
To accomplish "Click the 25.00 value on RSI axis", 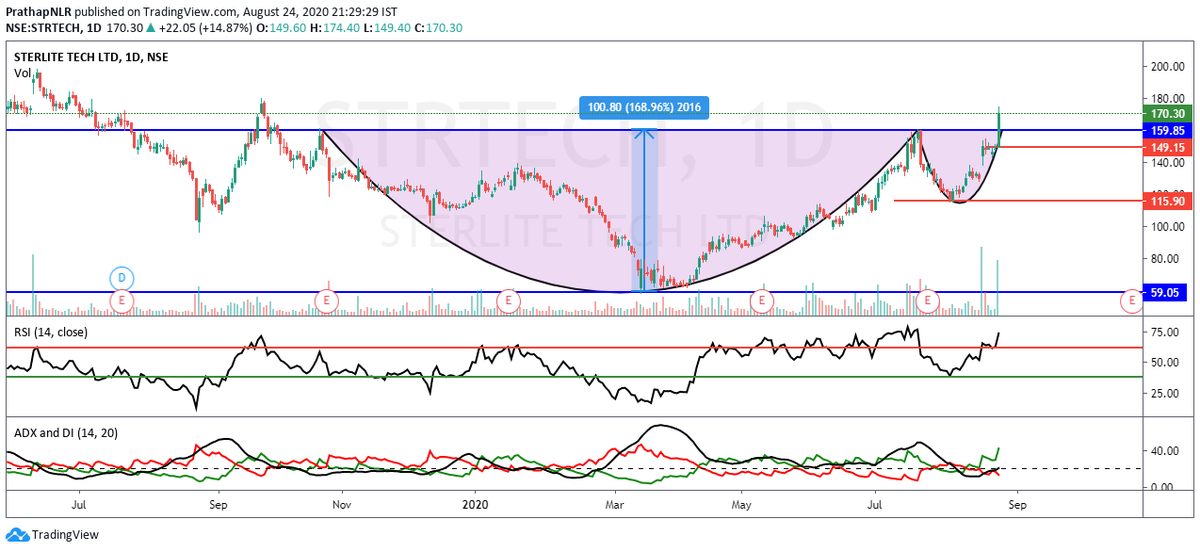I will click(x=1166, y=393).
